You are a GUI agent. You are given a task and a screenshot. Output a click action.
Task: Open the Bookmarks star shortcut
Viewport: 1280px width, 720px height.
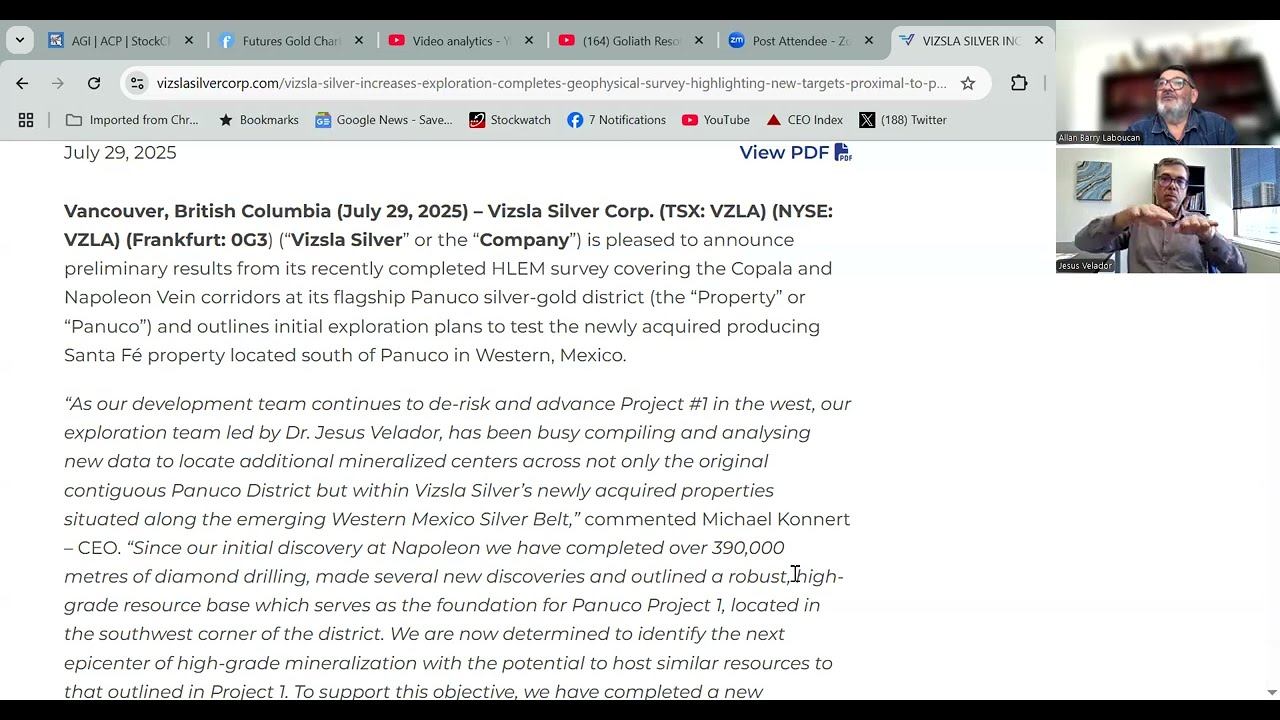point(258,120)
